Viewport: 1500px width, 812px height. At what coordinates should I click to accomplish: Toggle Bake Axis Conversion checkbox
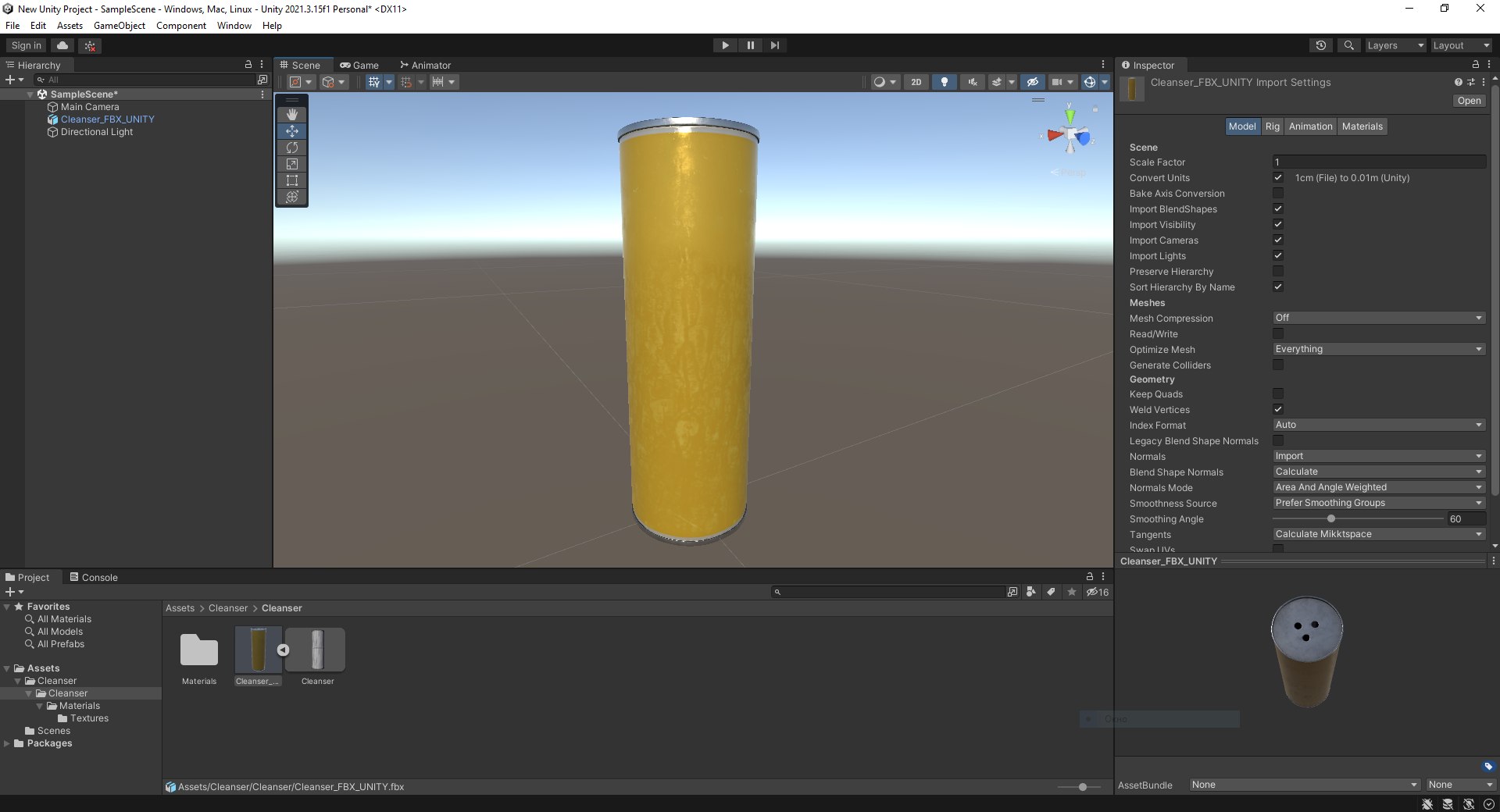point(1278,194)
